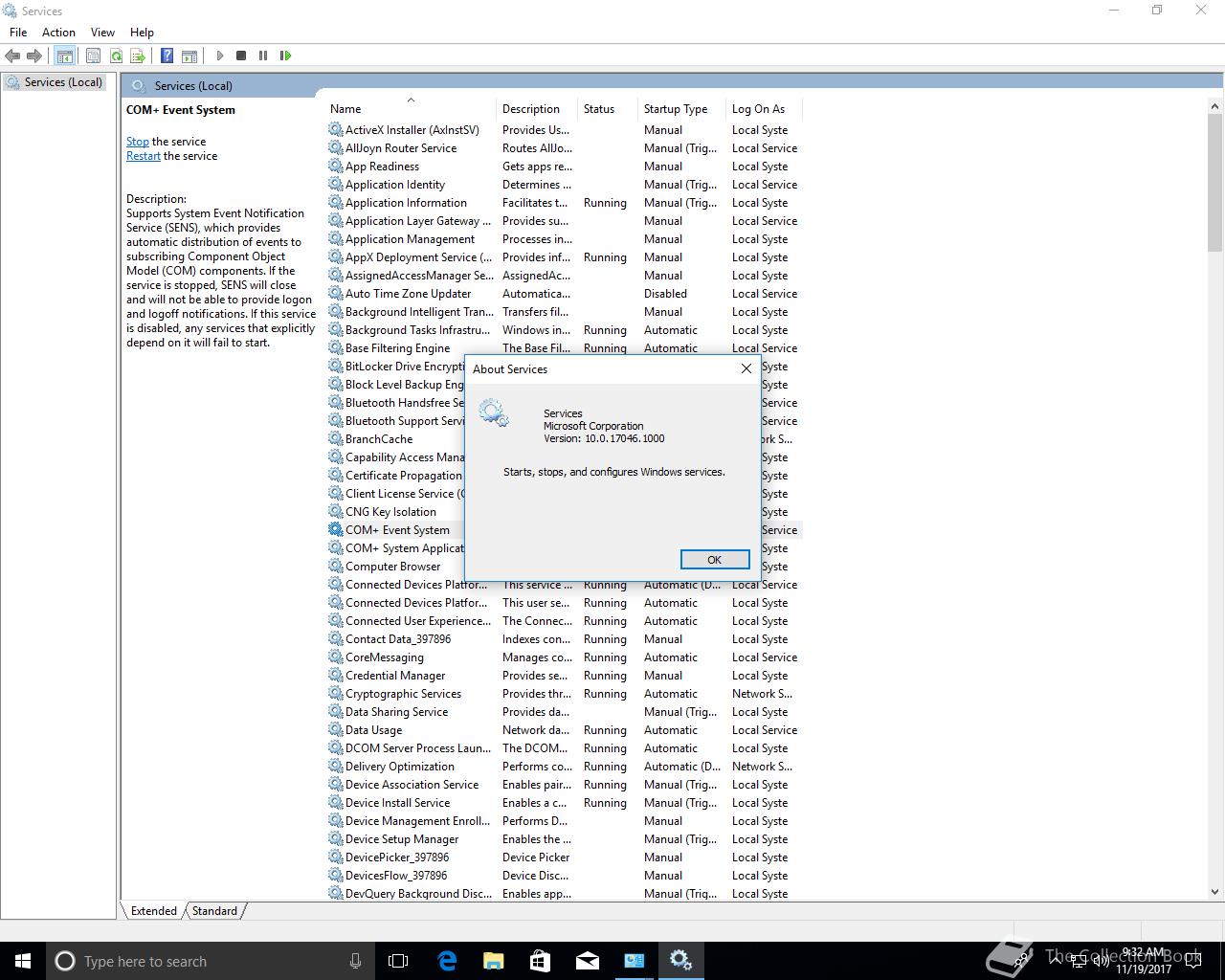
Task: Click the gear icon beside Data Usage
Action: [x=335, y=729]
